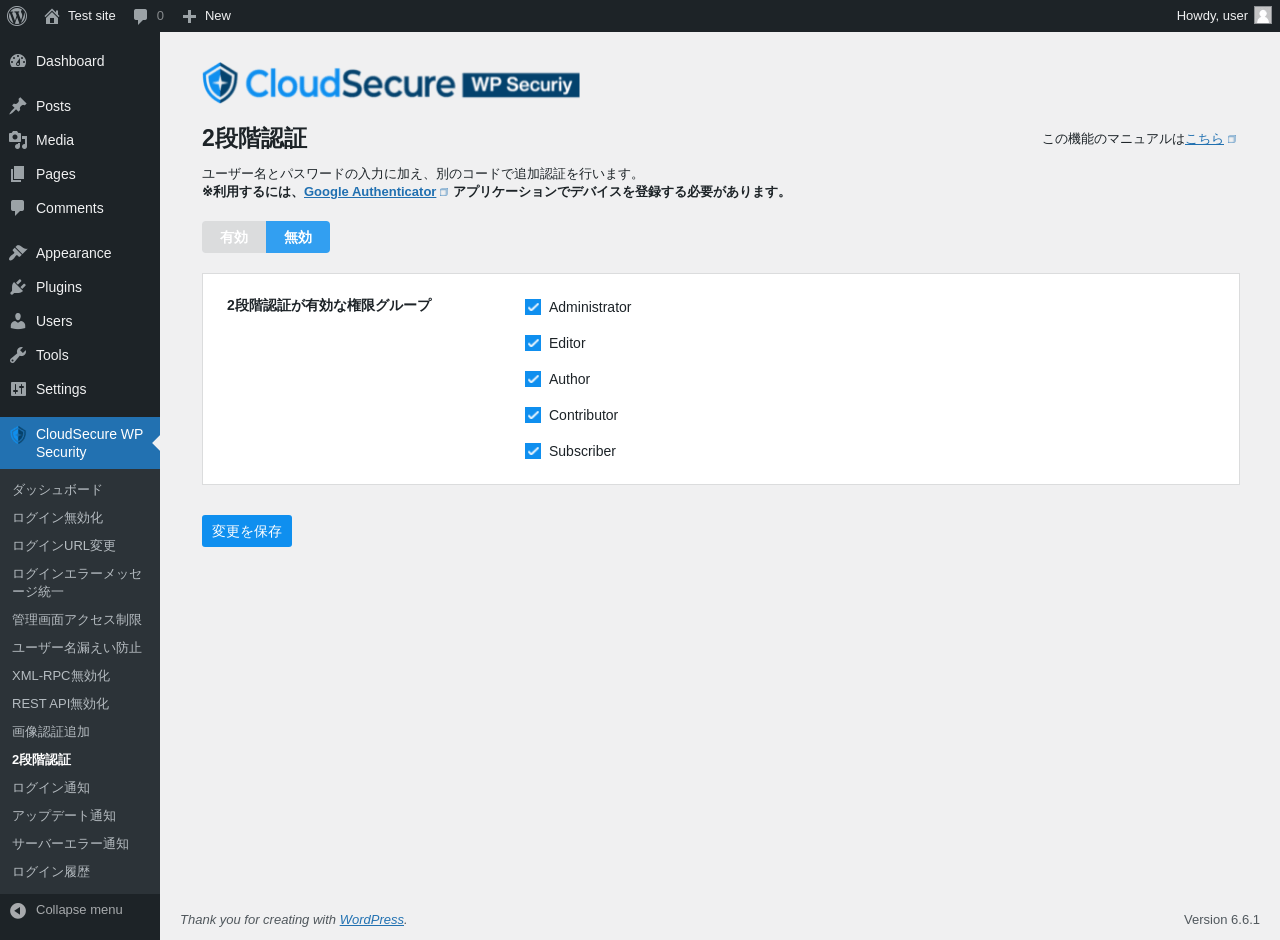
Task: Follow the WordPress footer link
Action: (372, 920)
